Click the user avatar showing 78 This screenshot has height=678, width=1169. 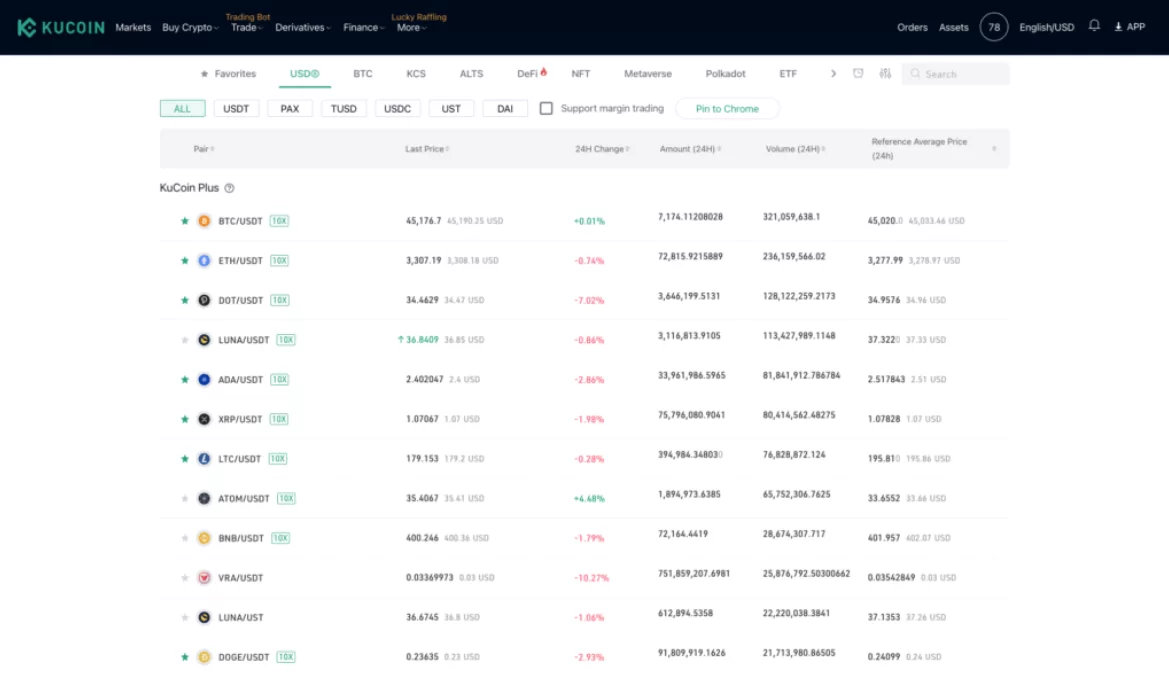click(x=994, y=27)
